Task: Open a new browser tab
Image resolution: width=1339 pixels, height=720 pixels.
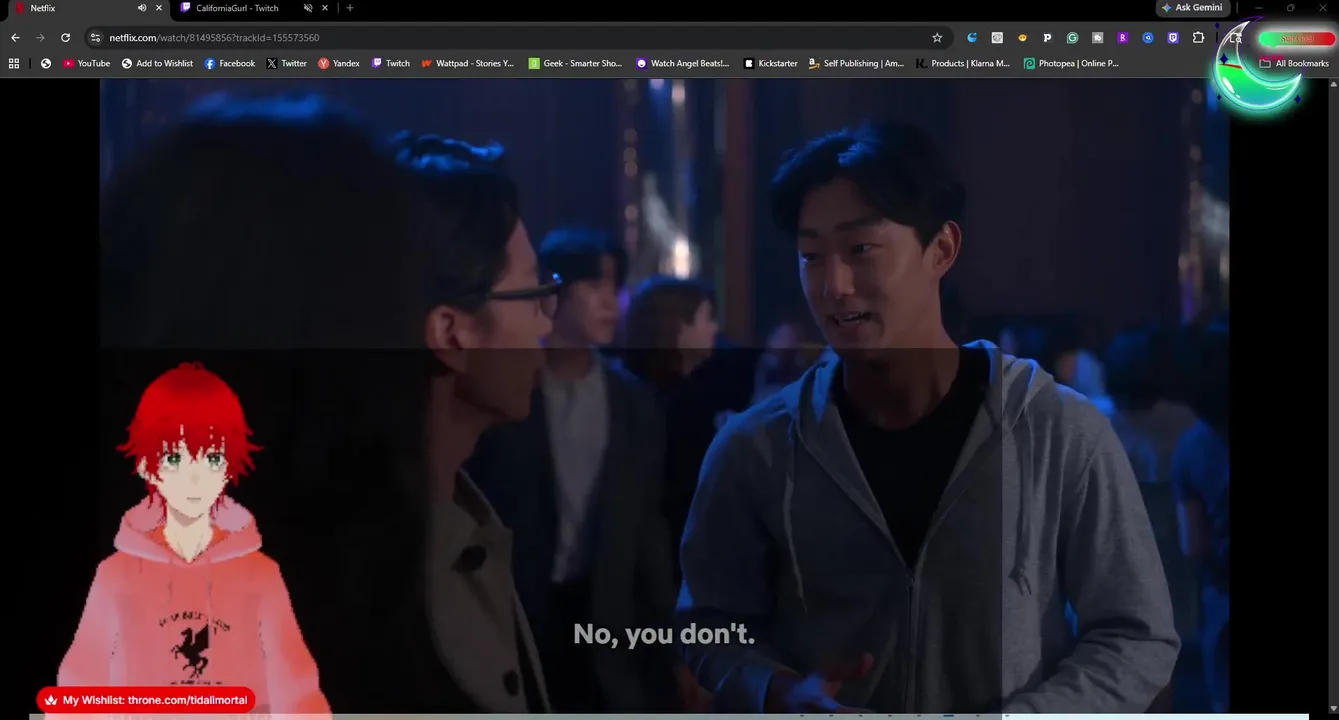Action: click(x=349, y=8)
